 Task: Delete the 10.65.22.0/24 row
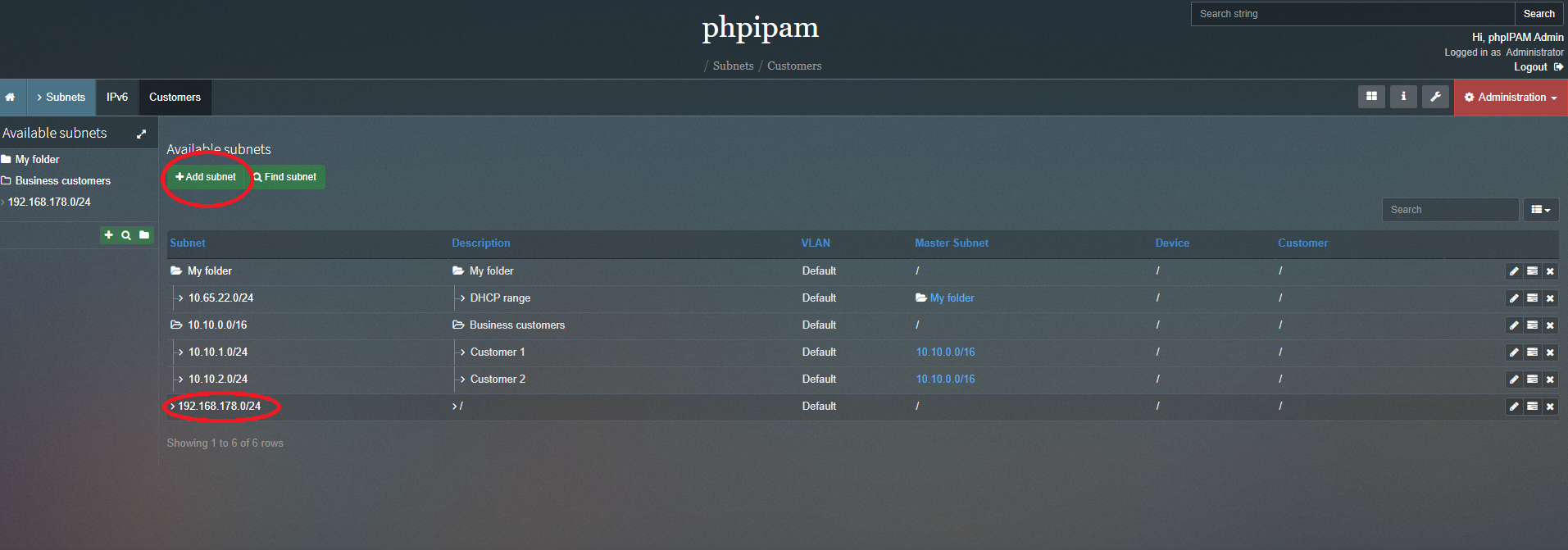pyautogui.click(x=1550, y=298)
